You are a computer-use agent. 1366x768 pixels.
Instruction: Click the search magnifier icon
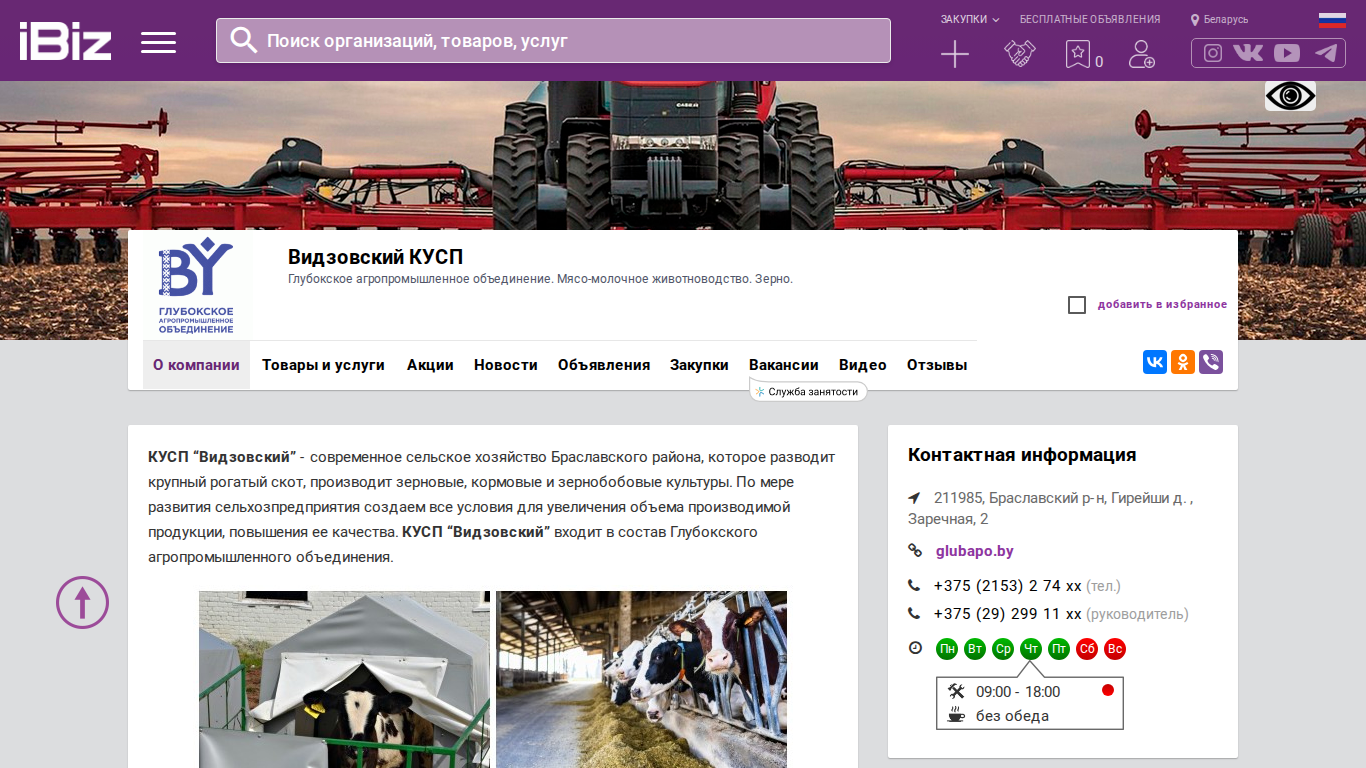pos(243,40)
